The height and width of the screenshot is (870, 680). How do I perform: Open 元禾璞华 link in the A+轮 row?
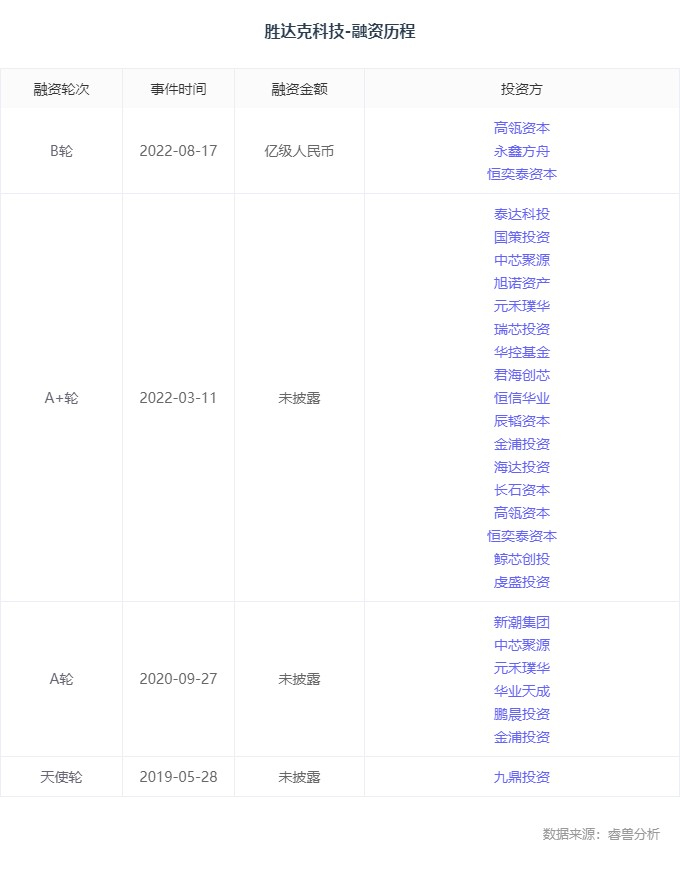click(x=521, y=306)
